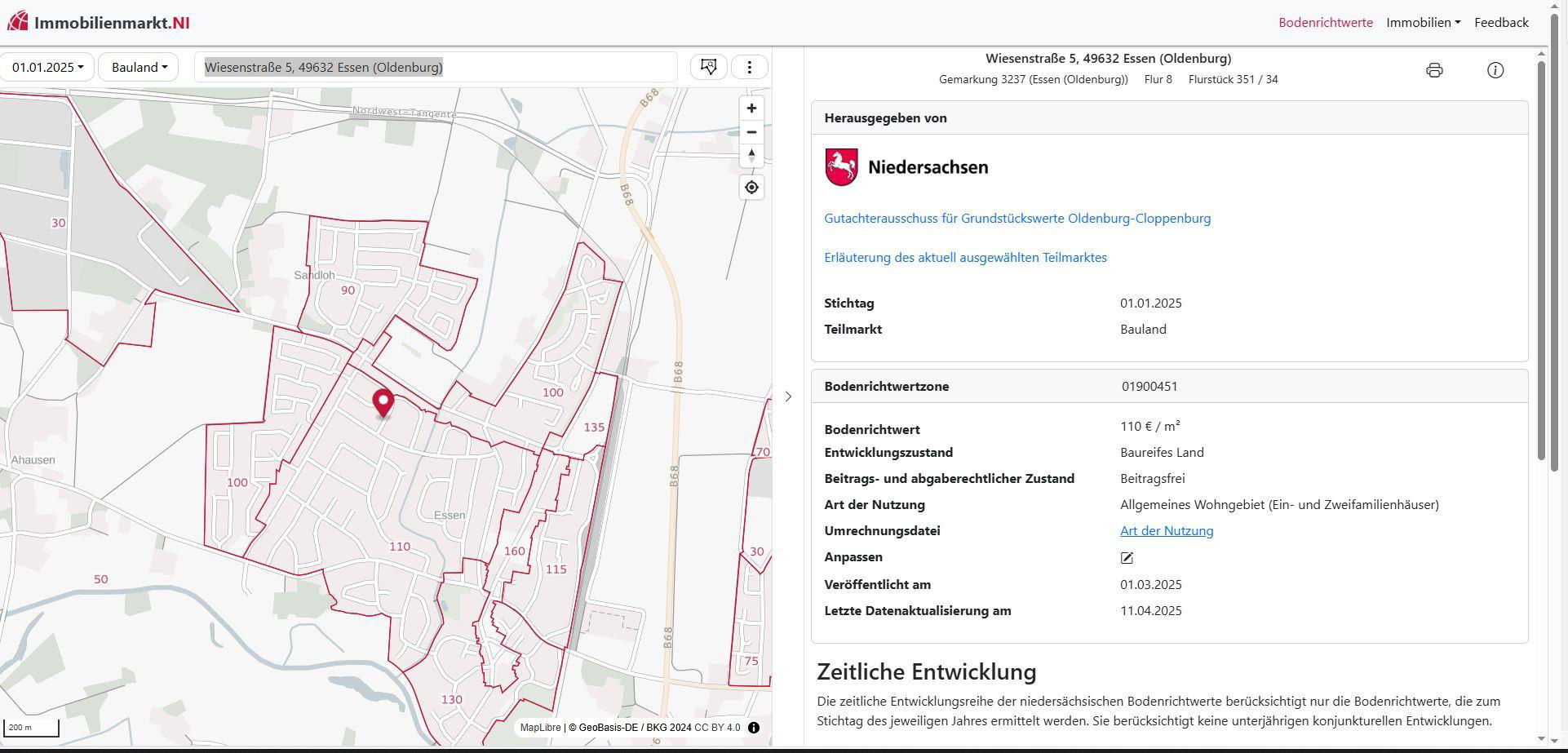The width and height of the screenshot is (1568, 753).
Task: Open Erläuterung des aktuell ausgewählten Teilmarktes link
Action: 965,258
